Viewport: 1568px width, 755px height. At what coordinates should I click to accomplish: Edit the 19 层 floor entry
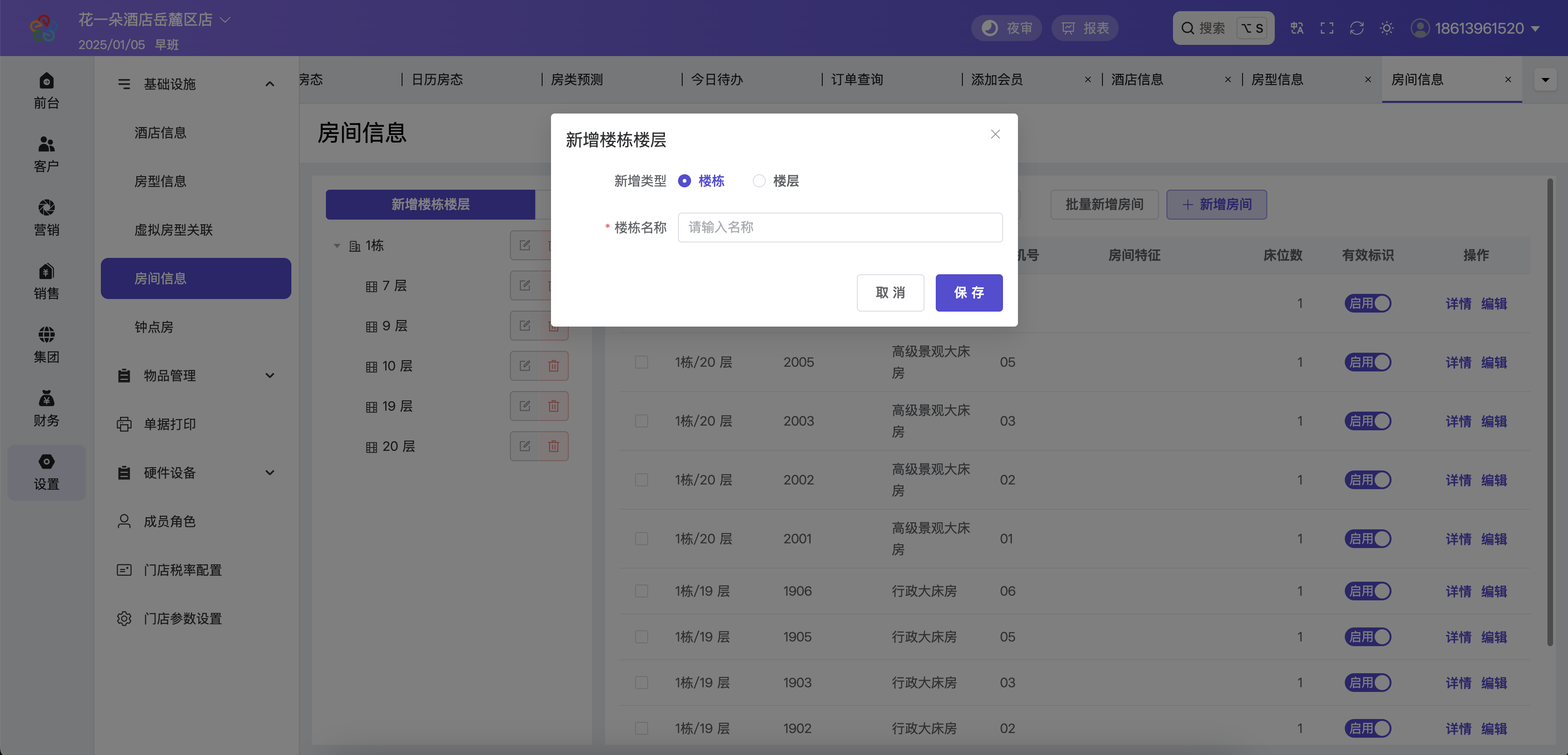tap(525, 406)
